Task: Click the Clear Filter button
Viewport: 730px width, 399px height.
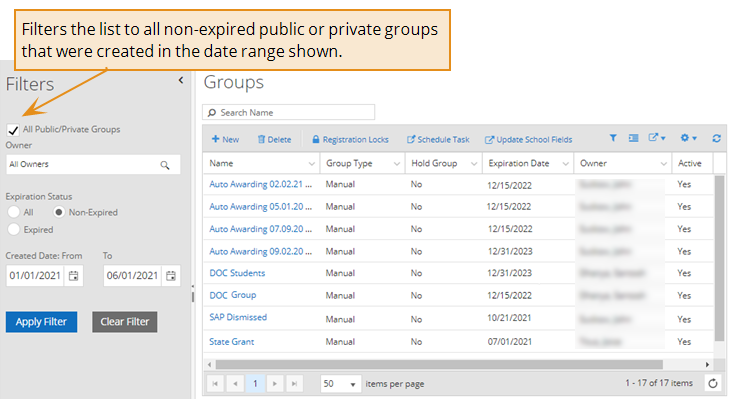Action: click(x=125, y=322)
